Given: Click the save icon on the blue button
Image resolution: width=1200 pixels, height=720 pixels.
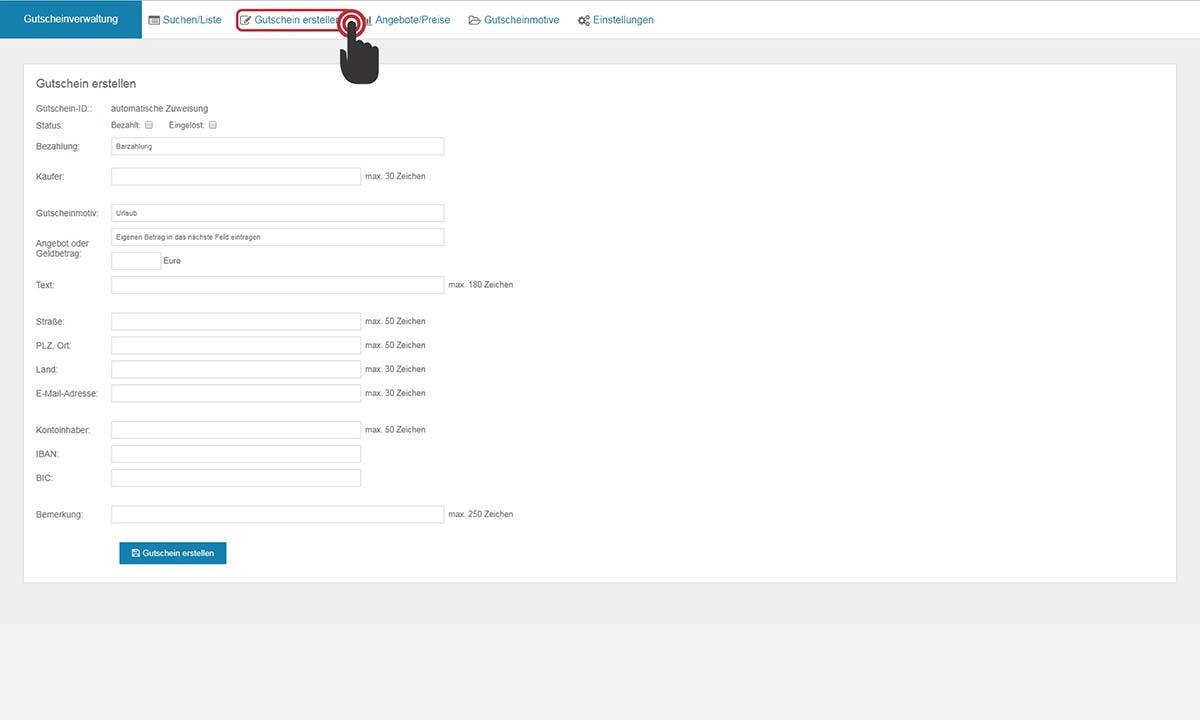Looking at the screenshot, I should pos(136,553).
